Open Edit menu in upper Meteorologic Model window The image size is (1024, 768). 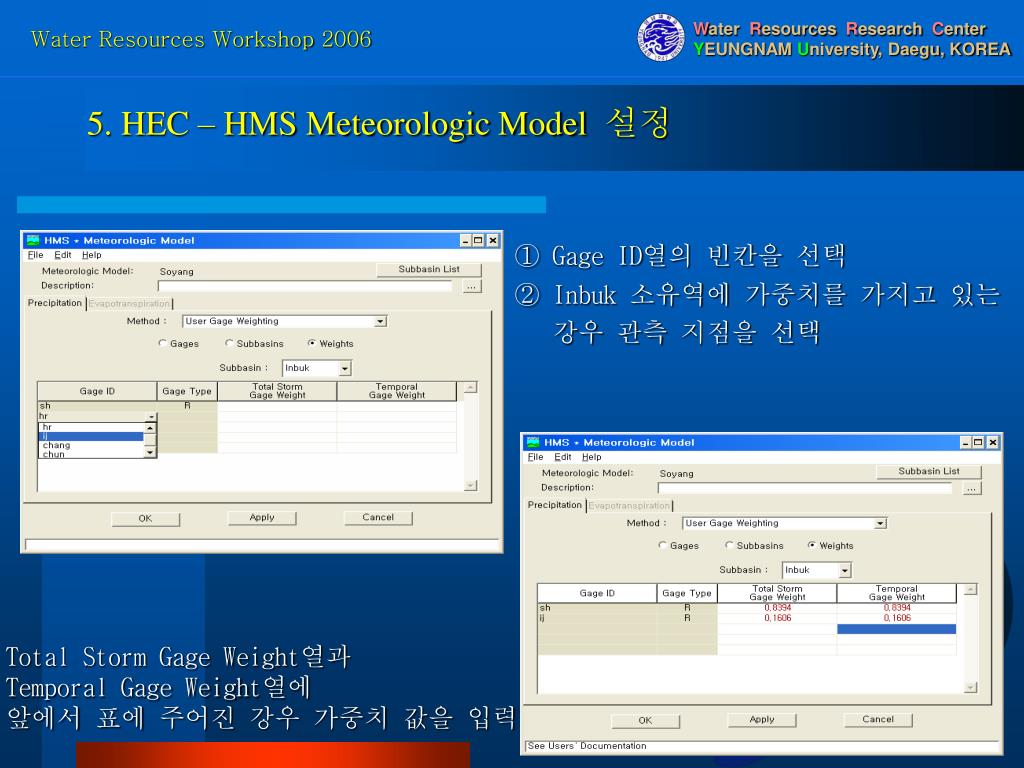point(63,255)
